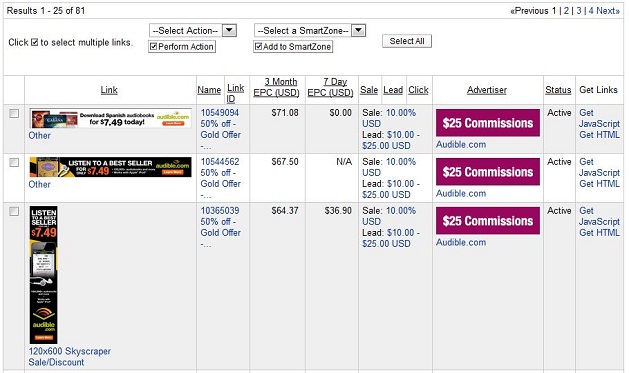Viewport: 629px width, 373px height.
Task: Open the Select Action dropdown
Action: (x=193, y=30)
